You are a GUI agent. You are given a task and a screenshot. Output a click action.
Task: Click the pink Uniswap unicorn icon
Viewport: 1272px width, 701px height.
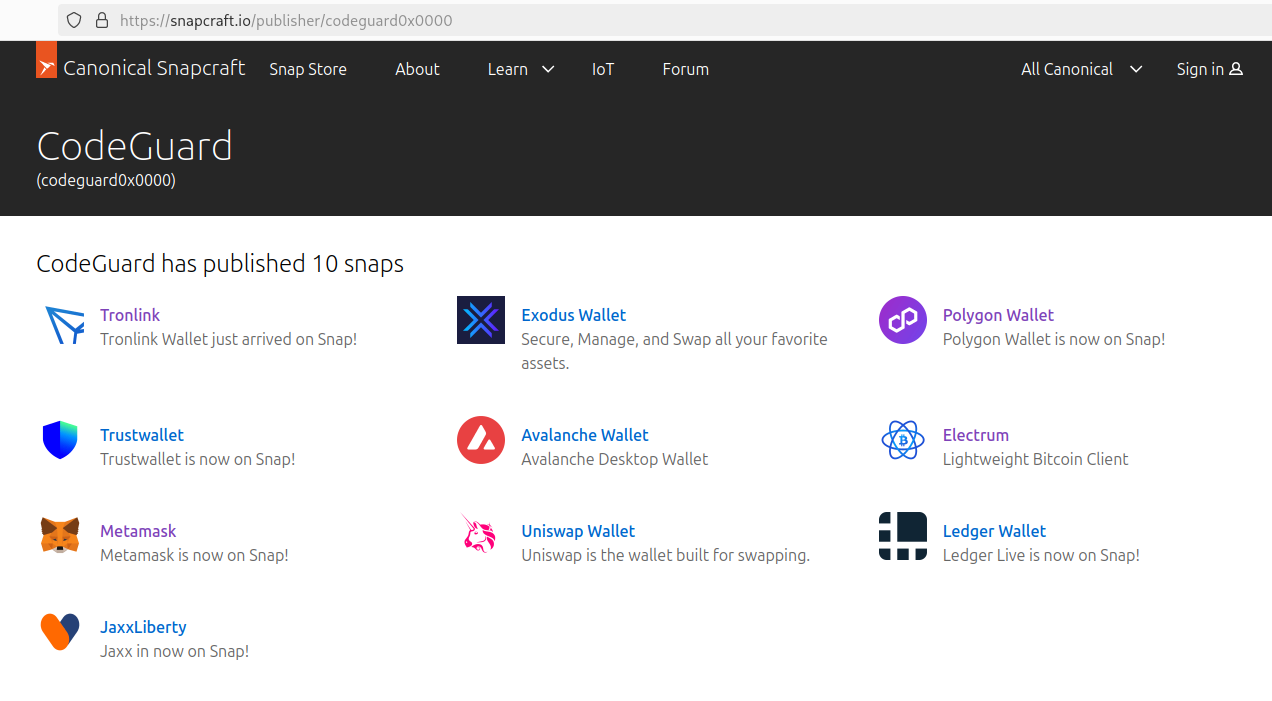coord(480,535)
